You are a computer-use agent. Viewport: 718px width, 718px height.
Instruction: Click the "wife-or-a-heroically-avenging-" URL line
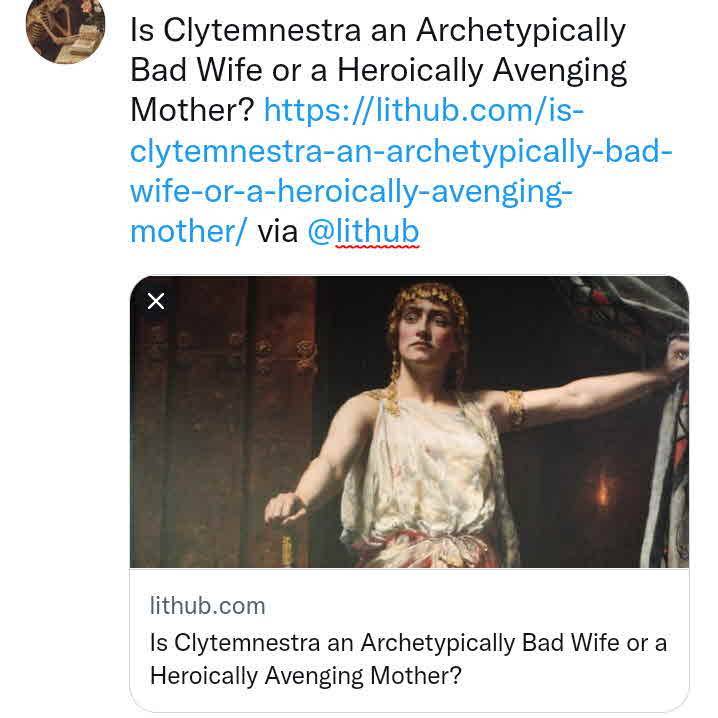coord(351,191)
